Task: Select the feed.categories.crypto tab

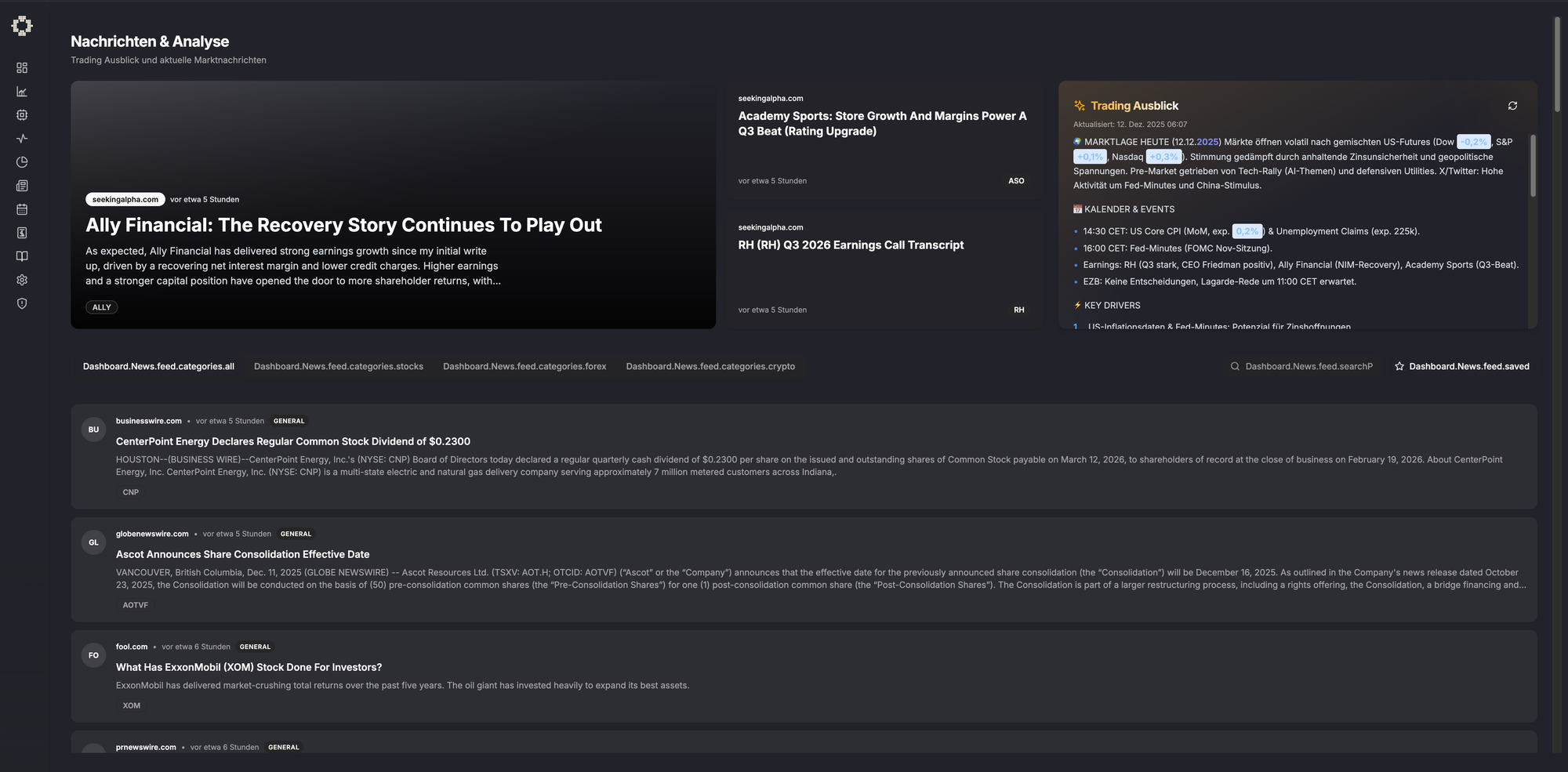Action: point(710,367)
